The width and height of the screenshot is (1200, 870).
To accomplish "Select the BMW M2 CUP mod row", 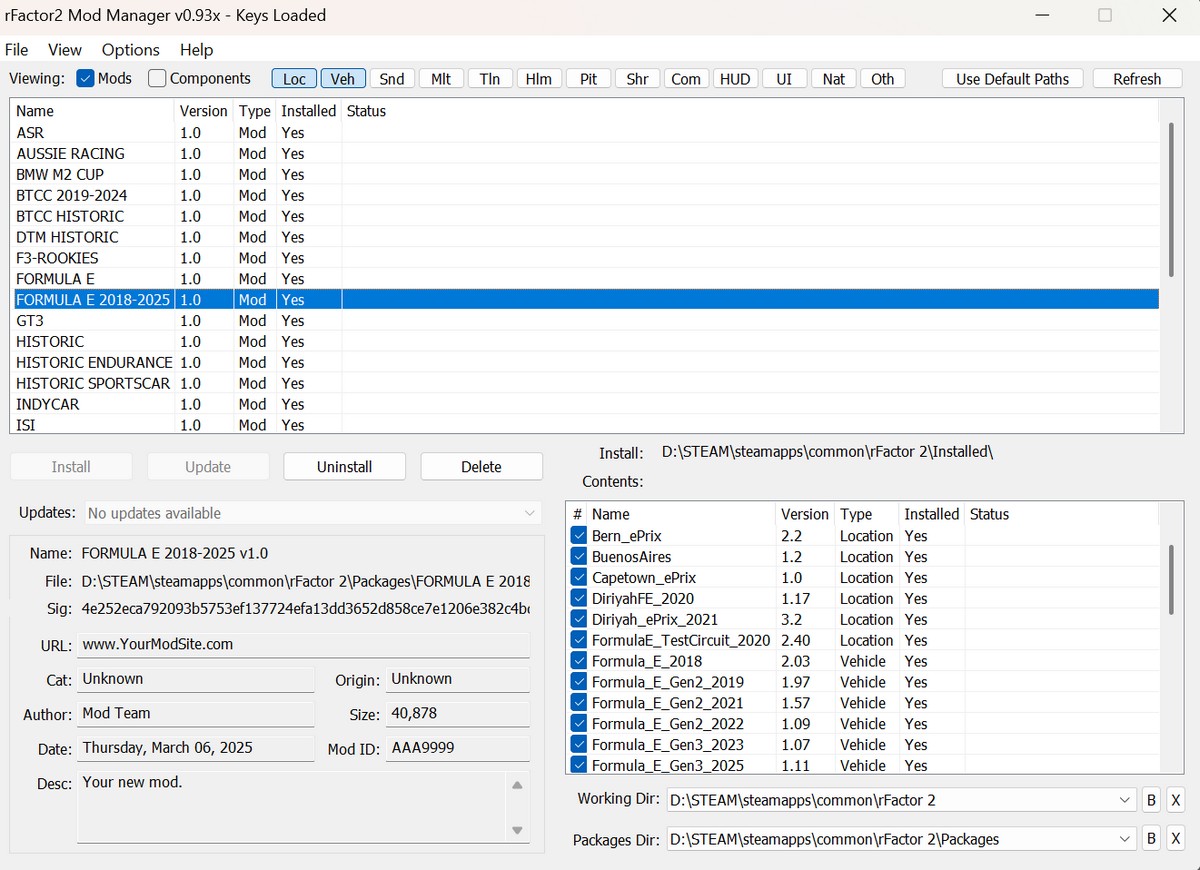I will pyautogui.click(x=585, y=174).
